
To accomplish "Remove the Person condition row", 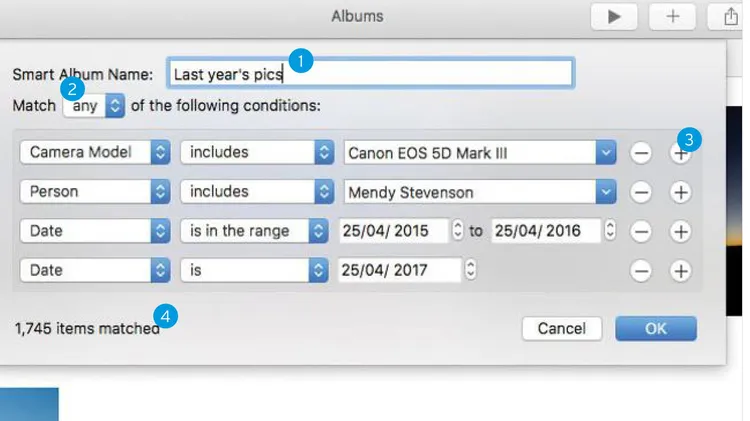I will (x=641, y=192).
